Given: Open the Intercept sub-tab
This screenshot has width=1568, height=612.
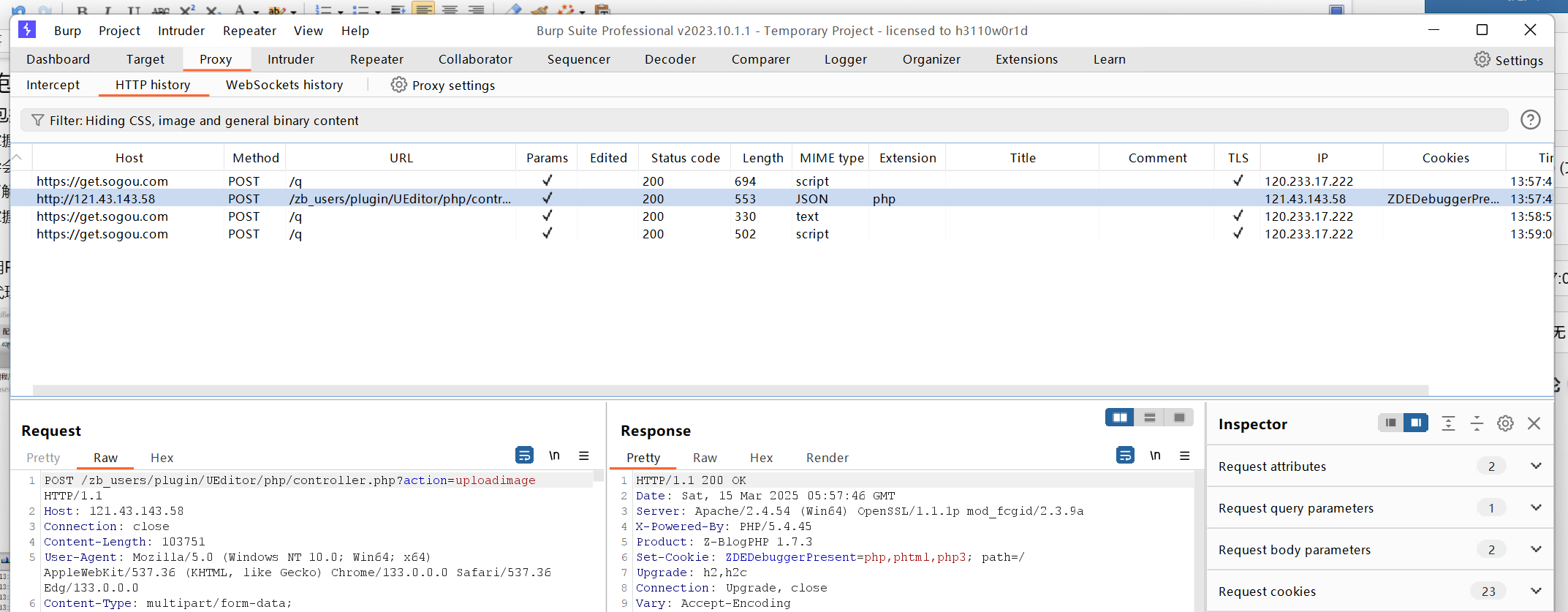Looking at the screenshot, I should [x=53, y=85].
